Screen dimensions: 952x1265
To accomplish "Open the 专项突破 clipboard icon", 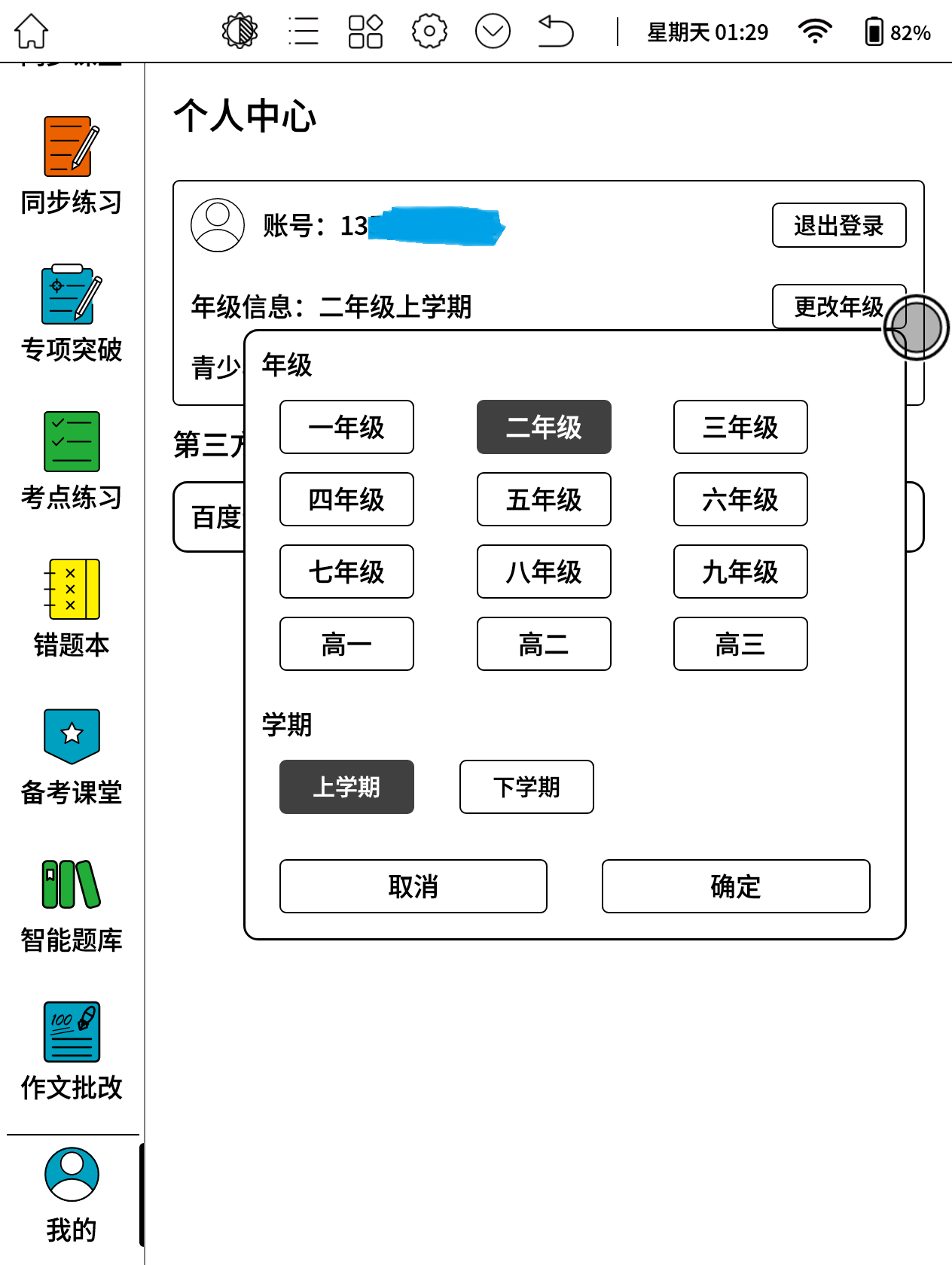I will coord(72,294).
